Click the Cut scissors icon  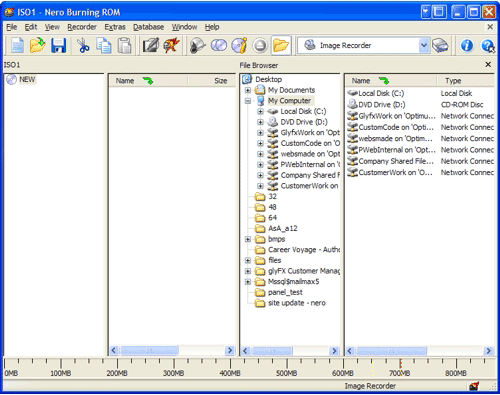(x=83, y=45)
